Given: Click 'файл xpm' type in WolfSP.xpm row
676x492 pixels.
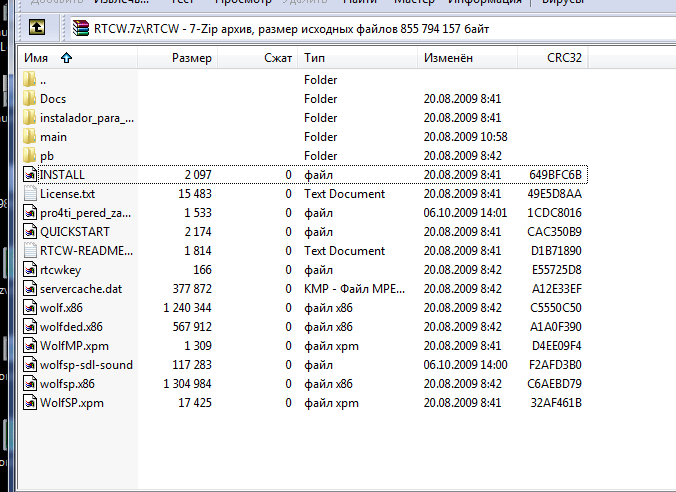Looking at the screenshot, I should tap(331, 403).
